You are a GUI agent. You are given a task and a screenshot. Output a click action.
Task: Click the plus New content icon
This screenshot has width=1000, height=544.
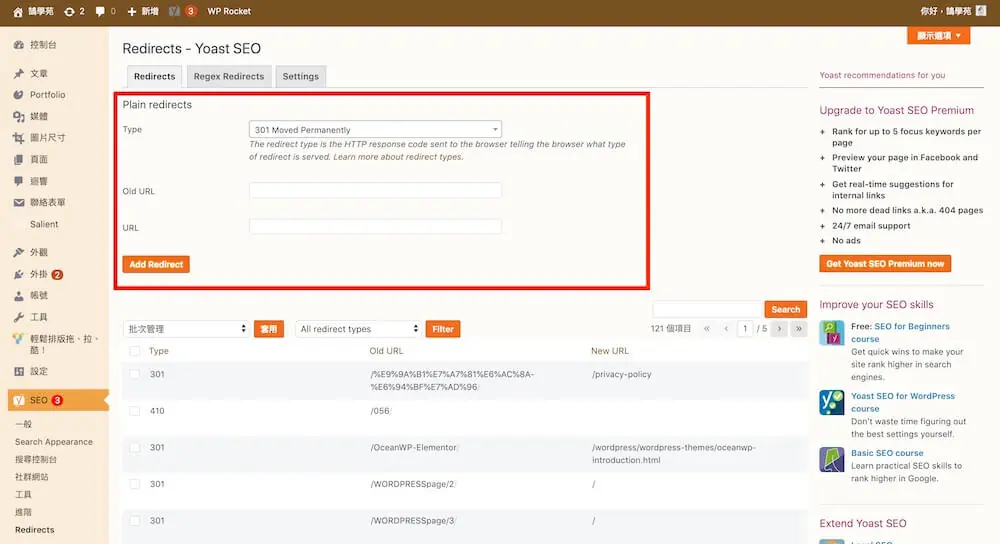(131, 11)
